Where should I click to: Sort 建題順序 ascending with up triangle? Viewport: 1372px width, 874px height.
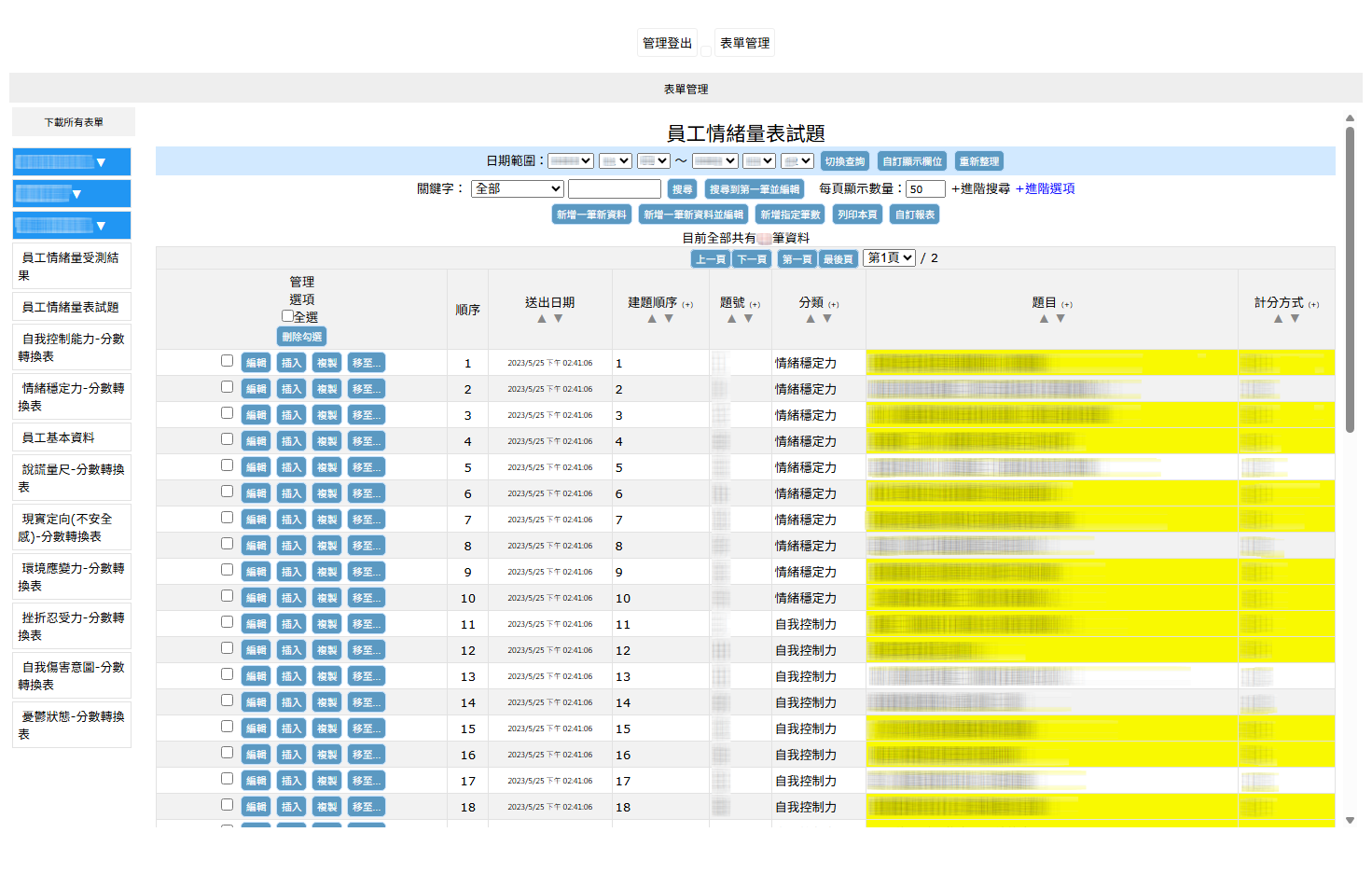pos(652,319)
